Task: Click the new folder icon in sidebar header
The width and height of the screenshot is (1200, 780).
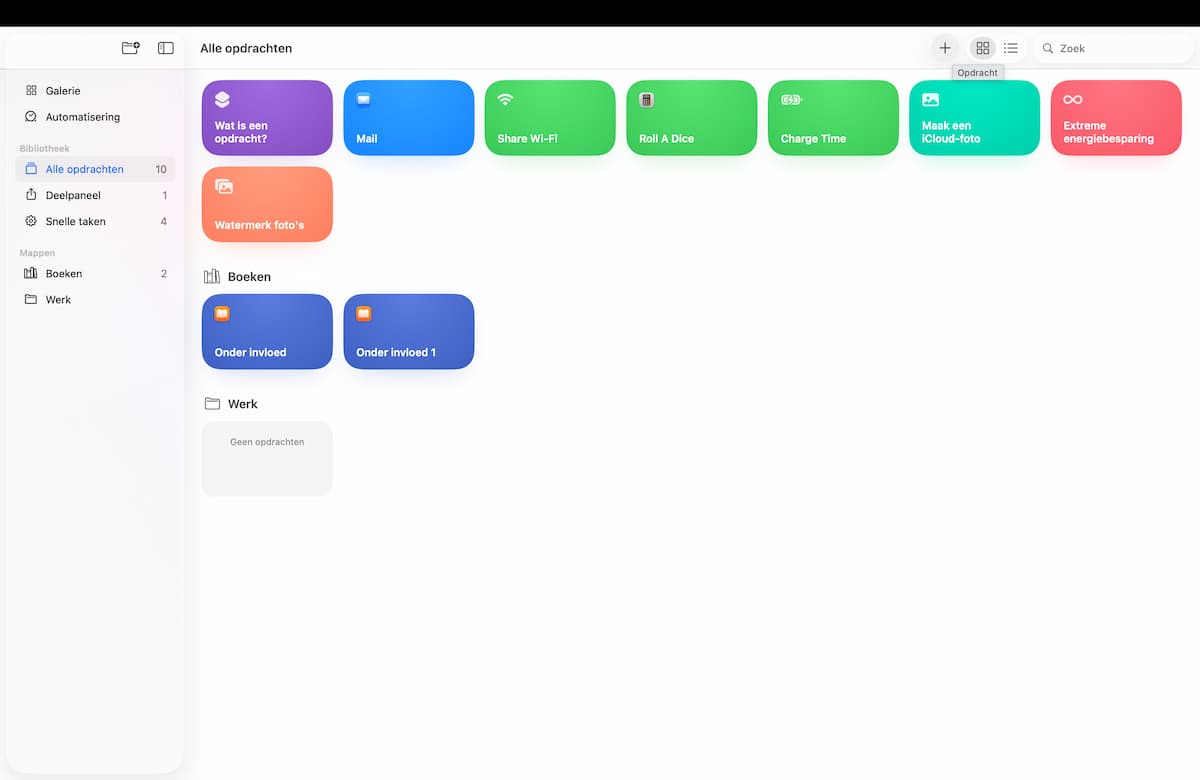Action: tap(130, 48)
